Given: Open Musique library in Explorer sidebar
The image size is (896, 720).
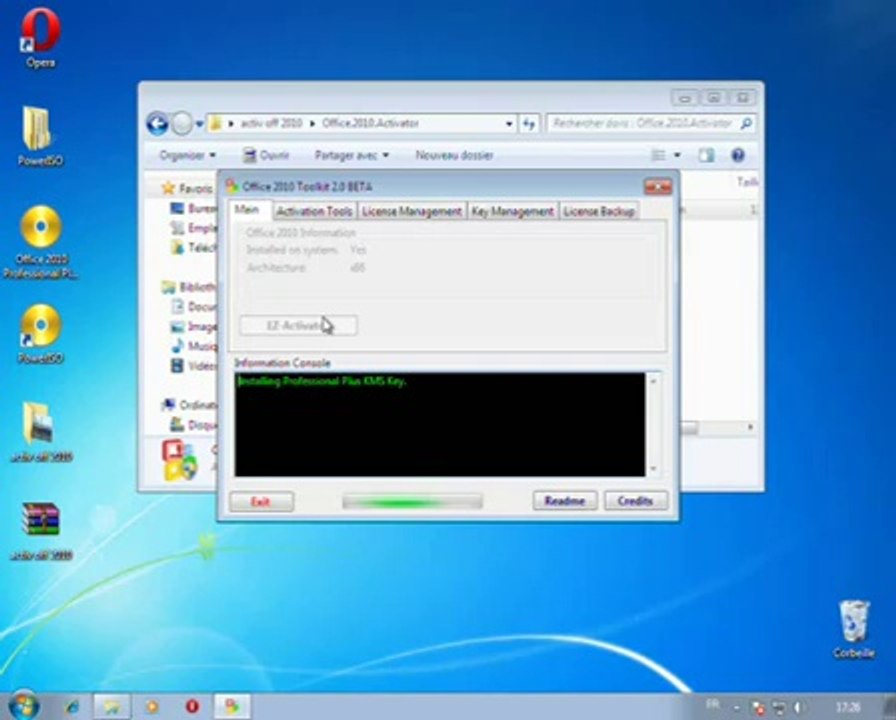Looking at the screenshot, I should [194, 346].
